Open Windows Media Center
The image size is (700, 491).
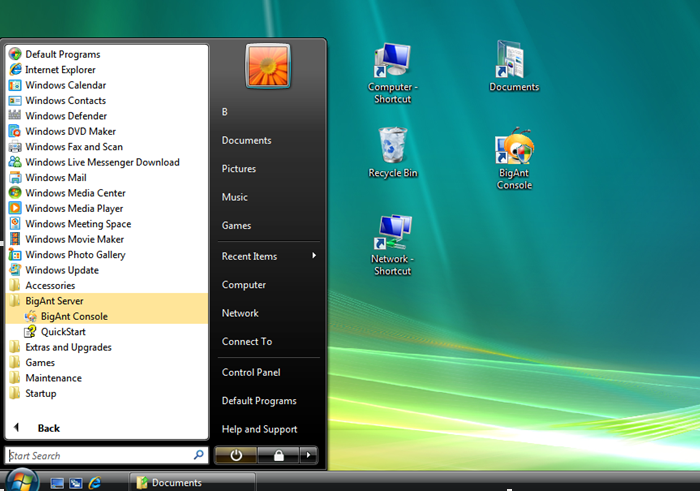pyautogui.click(x=107, y=193)
